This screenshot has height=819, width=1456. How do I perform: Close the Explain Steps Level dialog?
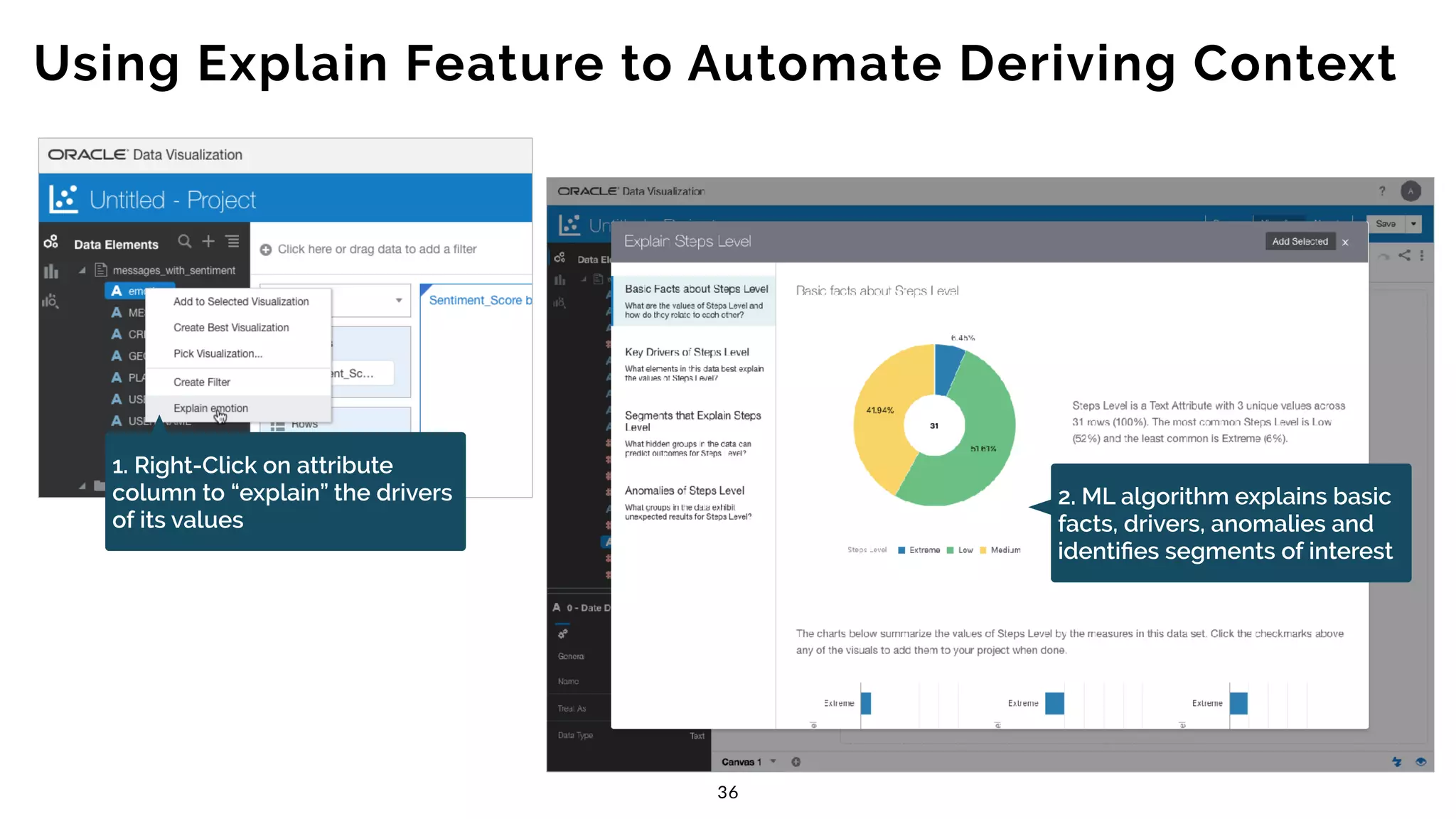tap(1345, 242)
